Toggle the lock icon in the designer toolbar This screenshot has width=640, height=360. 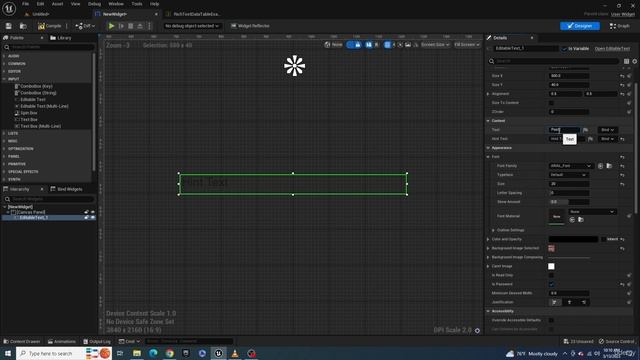(358, 45)
